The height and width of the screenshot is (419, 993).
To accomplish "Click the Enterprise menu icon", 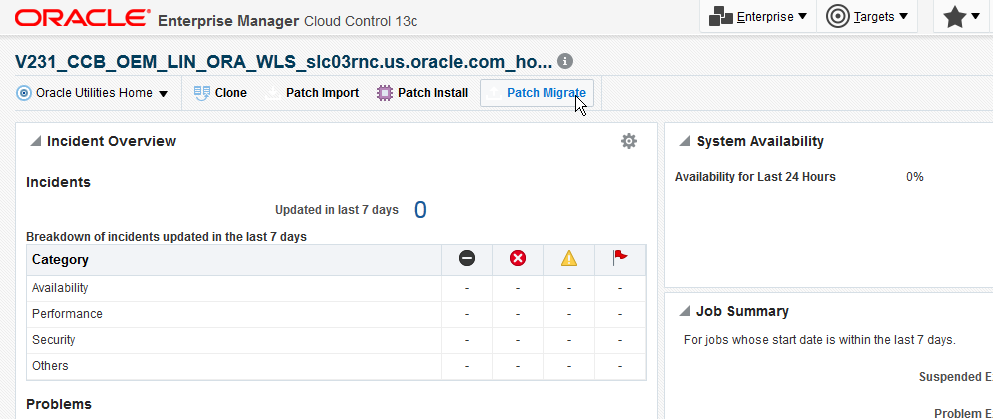I will (x=721, y=16).
